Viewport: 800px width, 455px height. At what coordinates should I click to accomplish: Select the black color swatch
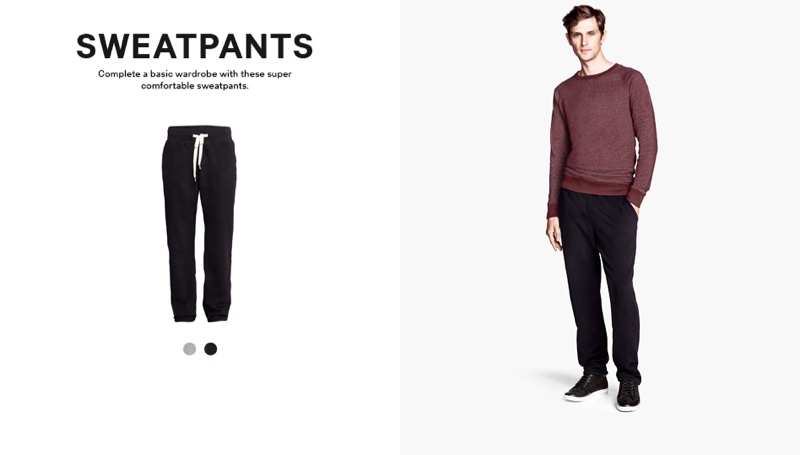pyautogui.click(x=210, y=349)
